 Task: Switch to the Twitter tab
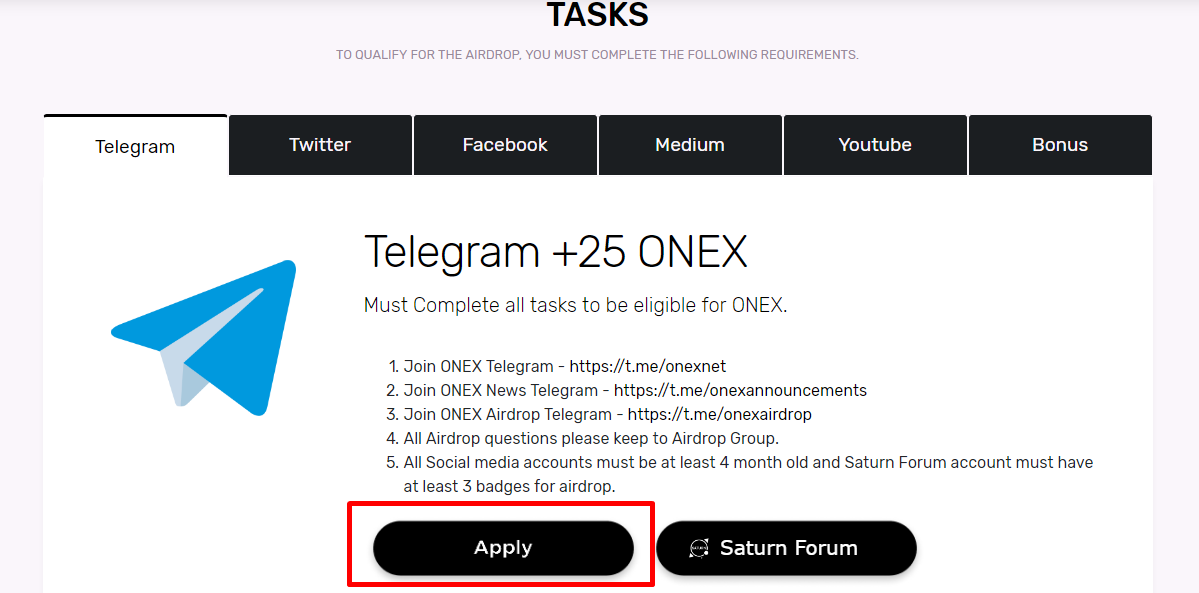click(x=320, y=145)
